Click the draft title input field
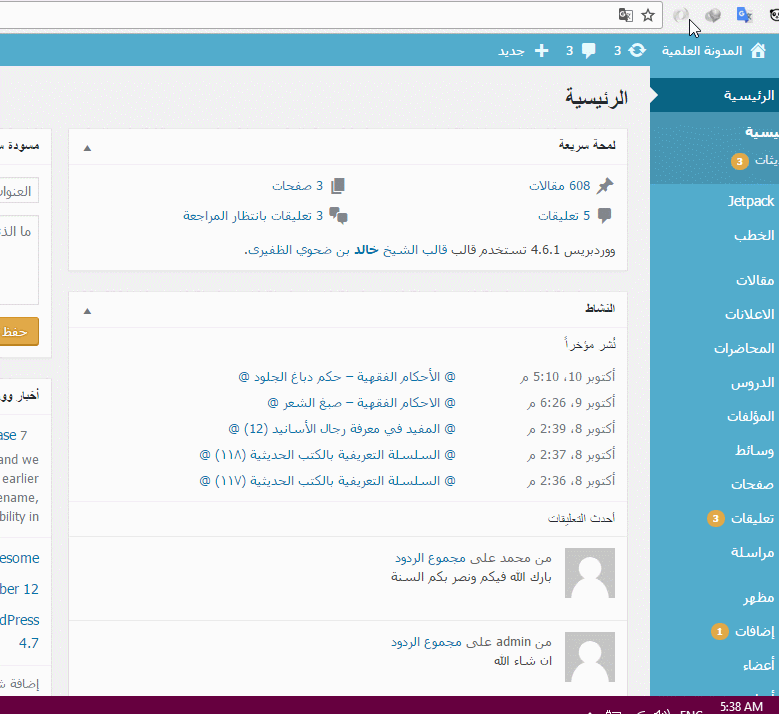The width and height of the screenshot is (779, 714). tap(20, 190)
